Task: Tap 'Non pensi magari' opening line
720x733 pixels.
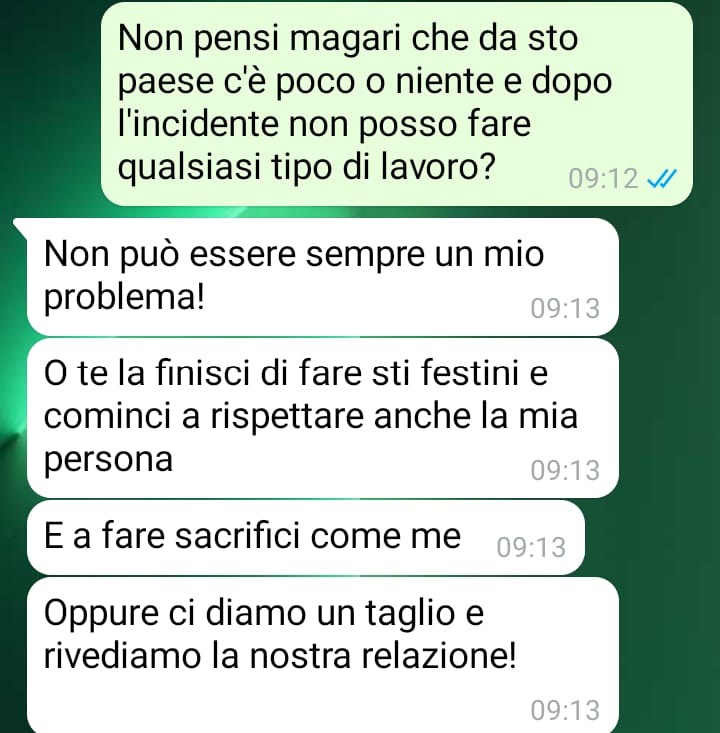Action: (348, 38)
